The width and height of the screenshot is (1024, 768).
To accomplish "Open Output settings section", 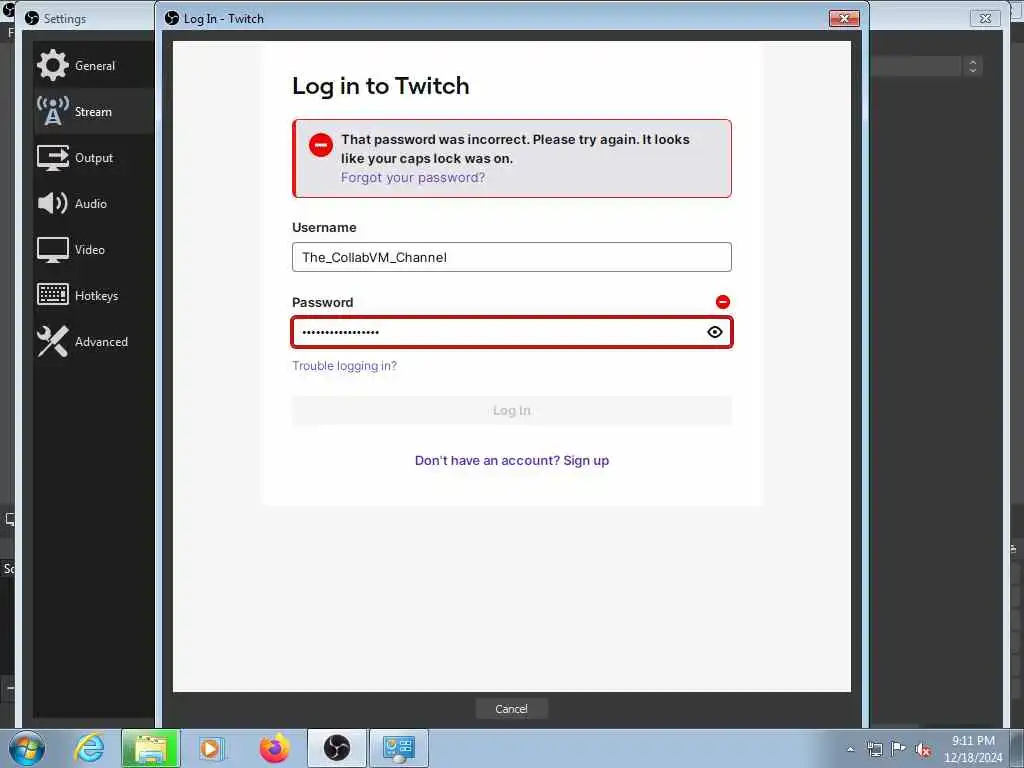I will click(x=94, y=157).
